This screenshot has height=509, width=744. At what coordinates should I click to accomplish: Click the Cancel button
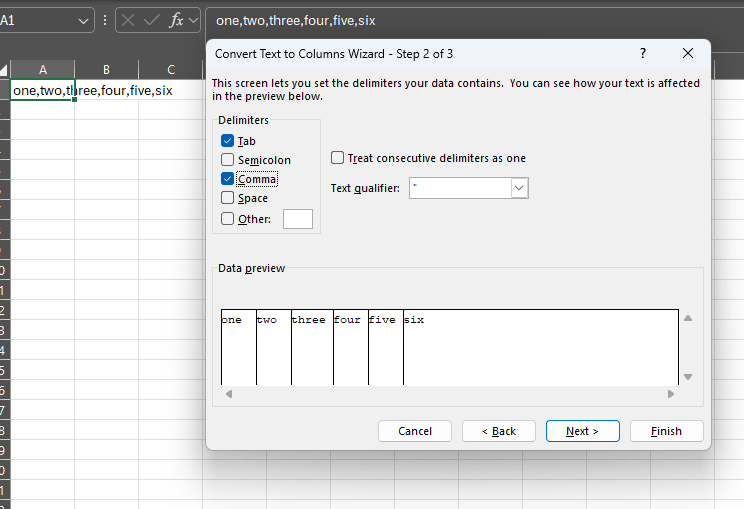coord(415,431)
